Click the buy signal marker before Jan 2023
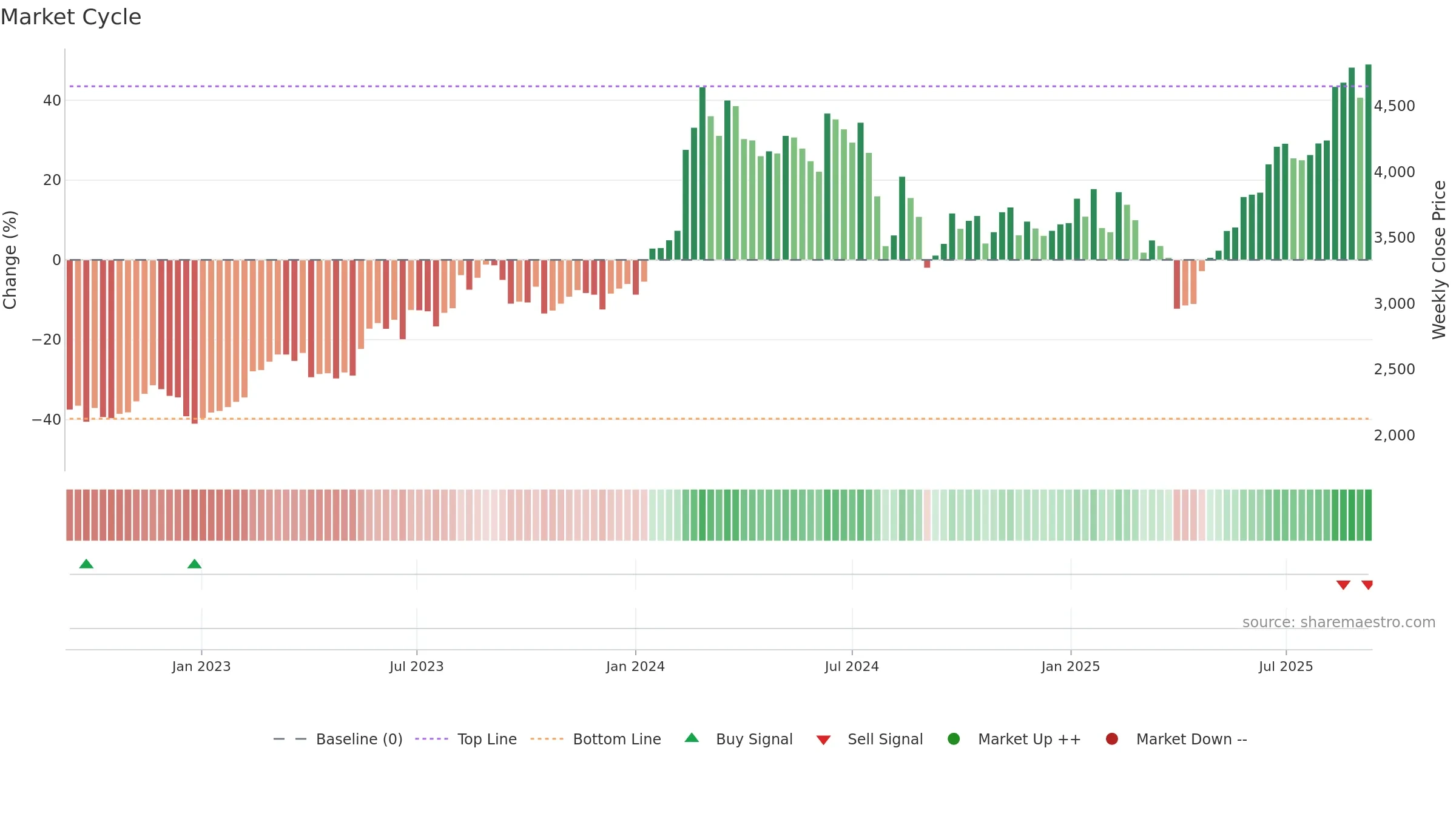The image size is (1456, 819). pos(194,564)
